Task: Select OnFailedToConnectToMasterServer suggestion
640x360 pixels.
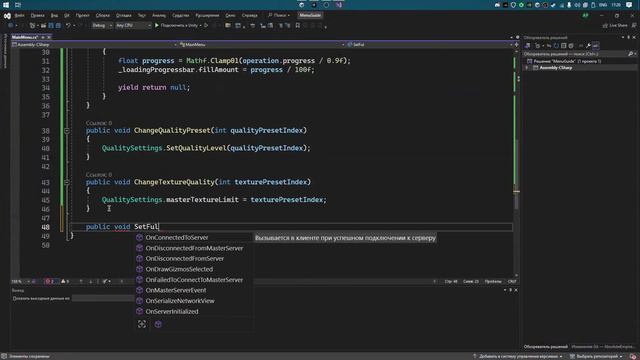Action: (193, 280)
